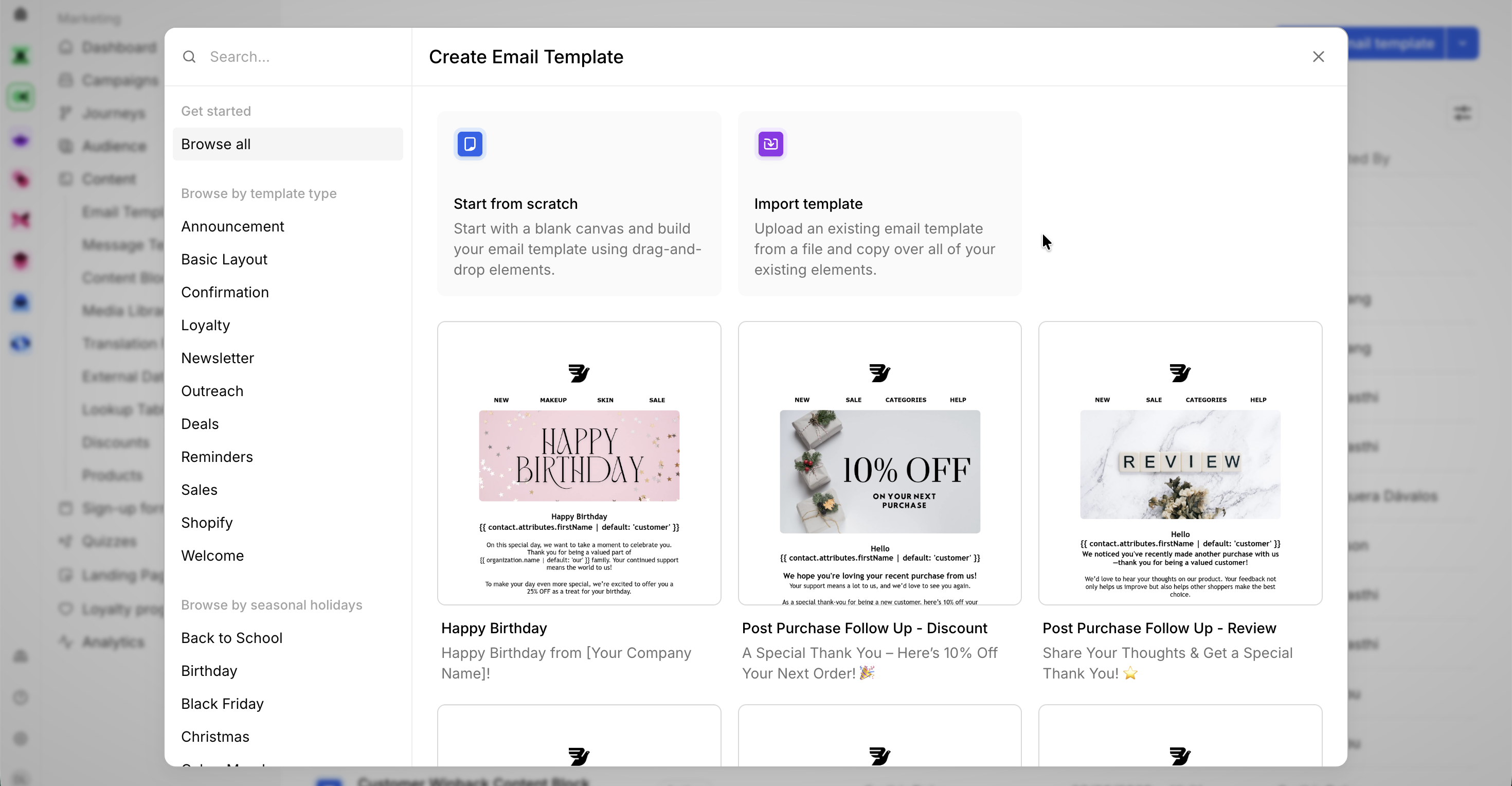Close the Create Email Template dialog
This screenshot has width=1512, height=786.
point(1318,57)
